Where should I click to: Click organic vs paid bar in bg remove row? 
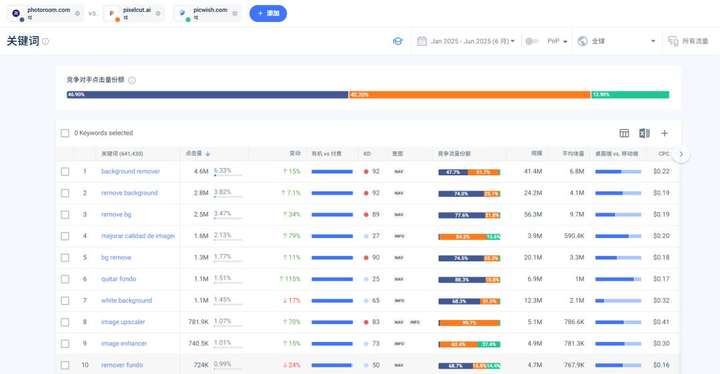332,258
